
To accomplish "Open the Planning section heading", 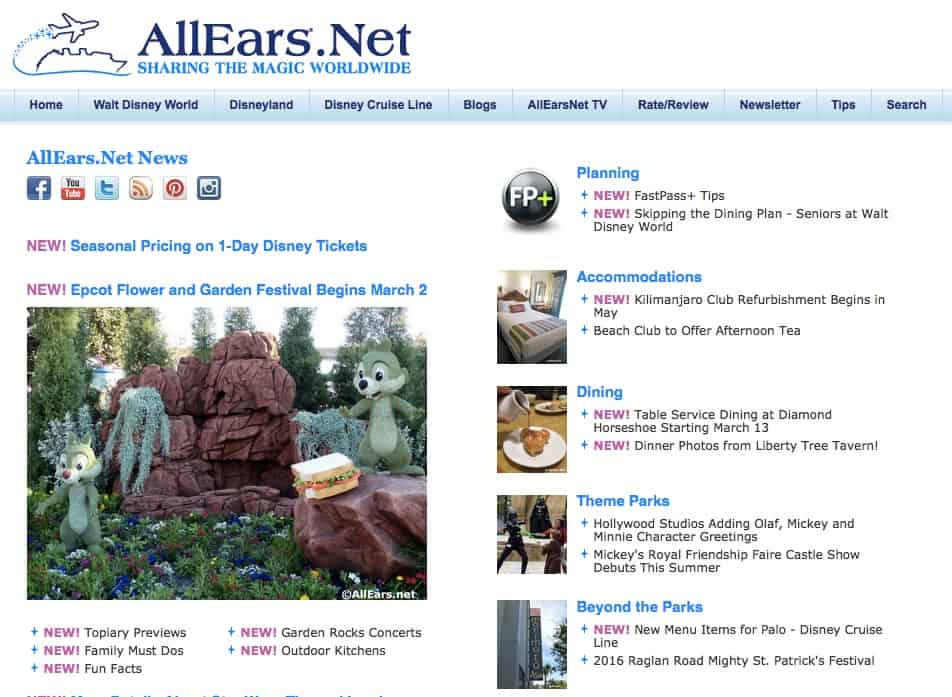I will 608,173.
